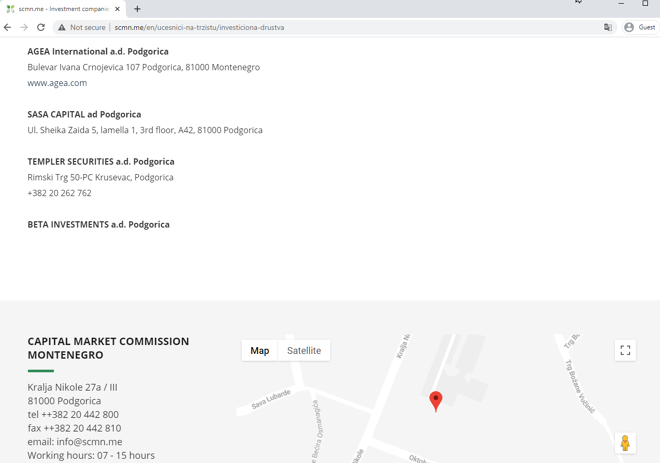
Task: Select the scmn.me Investment companies tab
Action: [63, 9]
